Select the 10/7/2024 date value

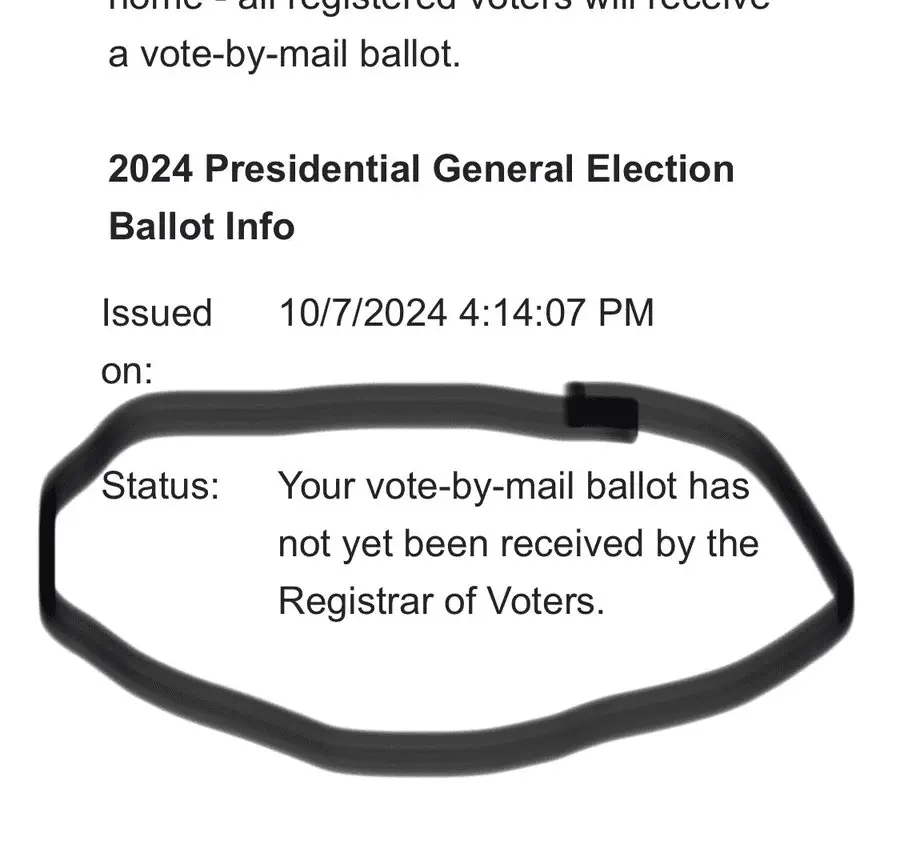[363, 313]
